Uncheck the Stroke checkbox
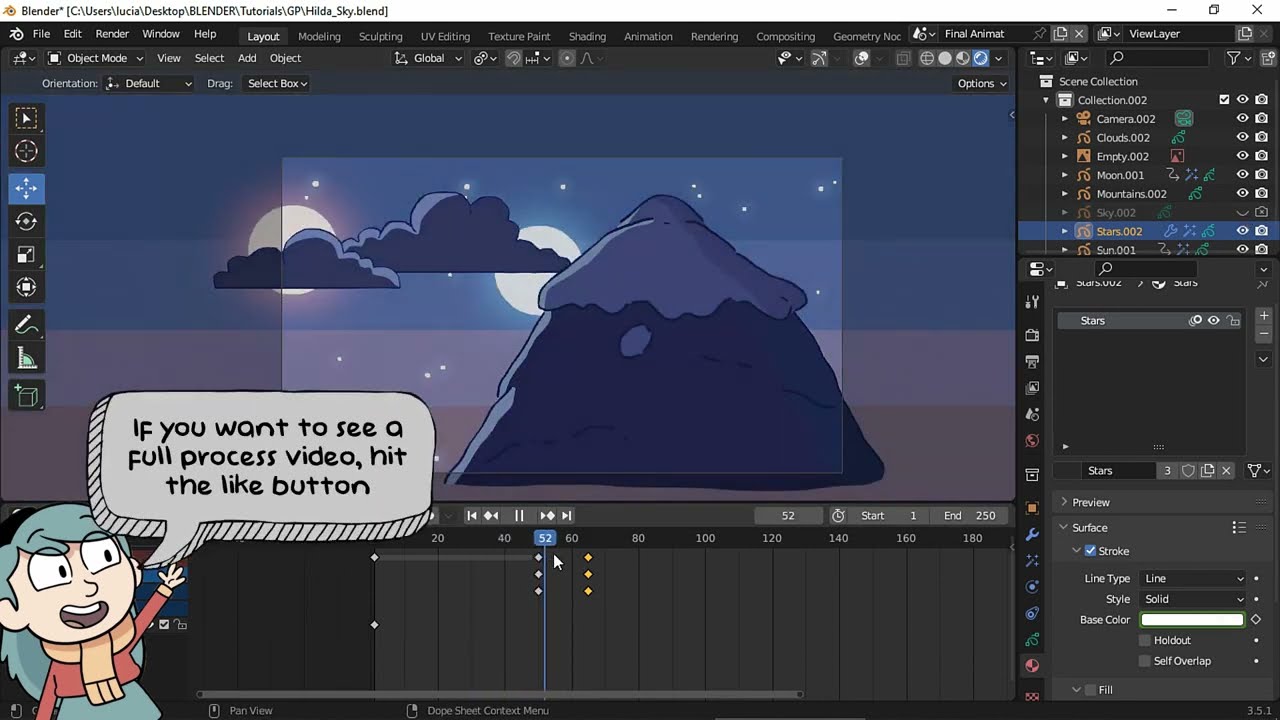 pos(1090,551)
